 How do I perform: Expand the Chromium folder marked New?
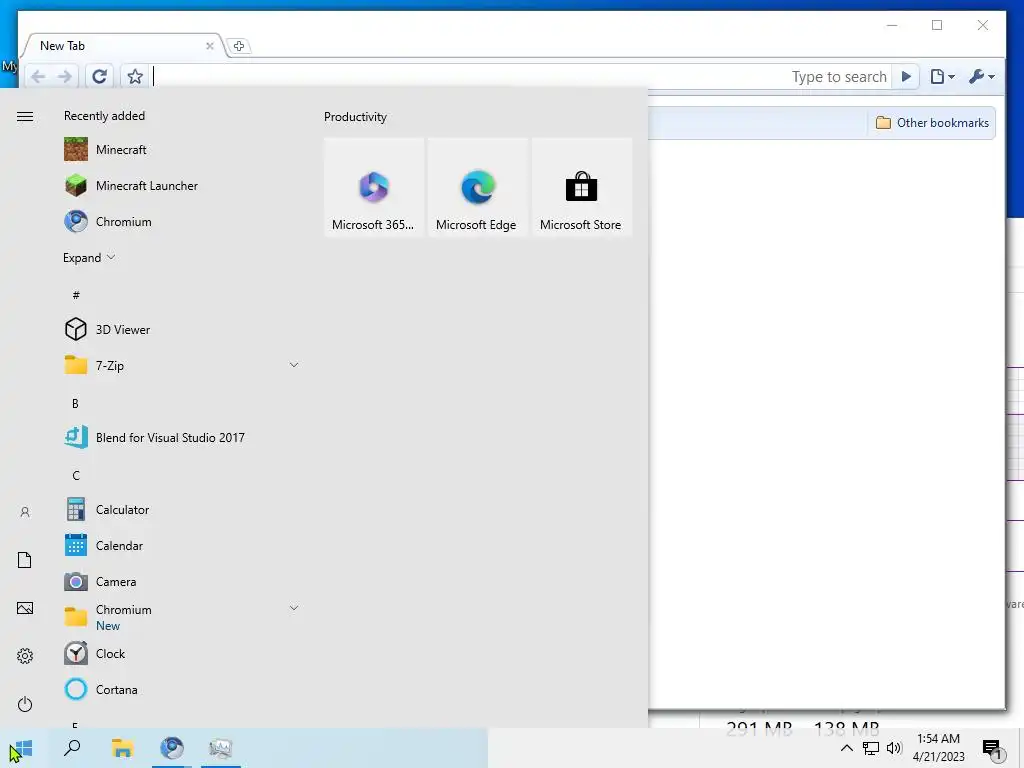(x=294, y=608)
